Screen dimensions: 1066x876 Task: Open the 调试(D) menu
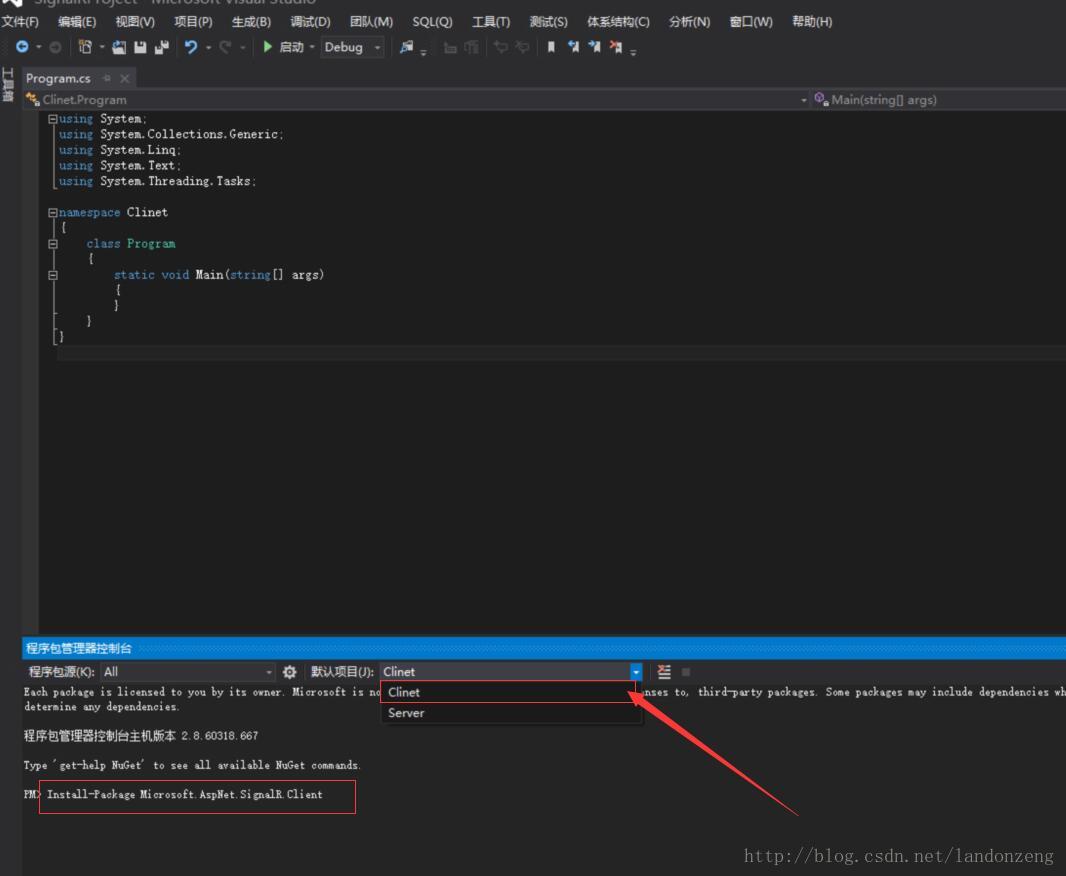pyautogui.click(x=310, y=21)
